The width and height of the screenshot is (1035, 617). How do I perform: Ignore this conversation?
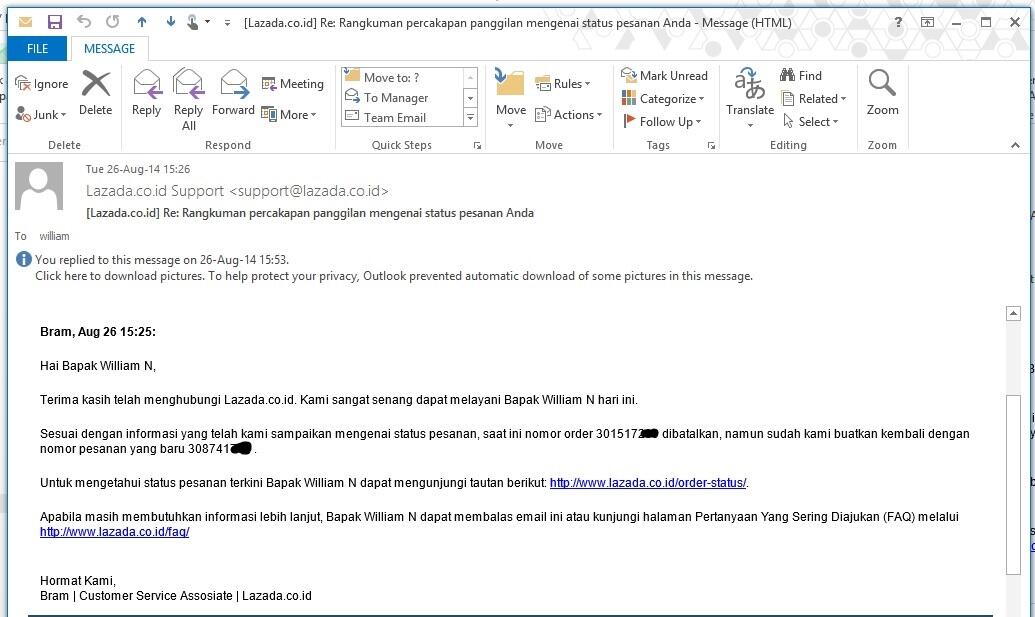click(x=42, y=84)
